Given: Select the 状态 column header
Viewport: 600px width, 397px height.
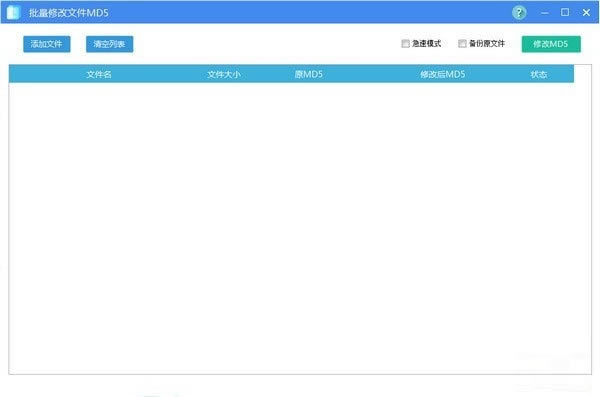Looking at the screenshot, I should (x=538, y=74).
